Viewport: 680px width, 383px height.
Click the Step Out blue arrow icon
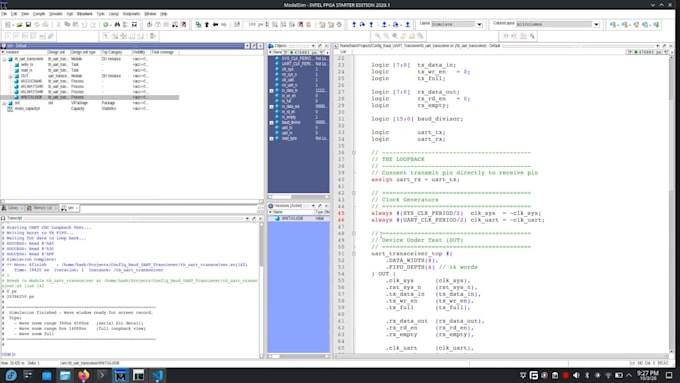371,25
